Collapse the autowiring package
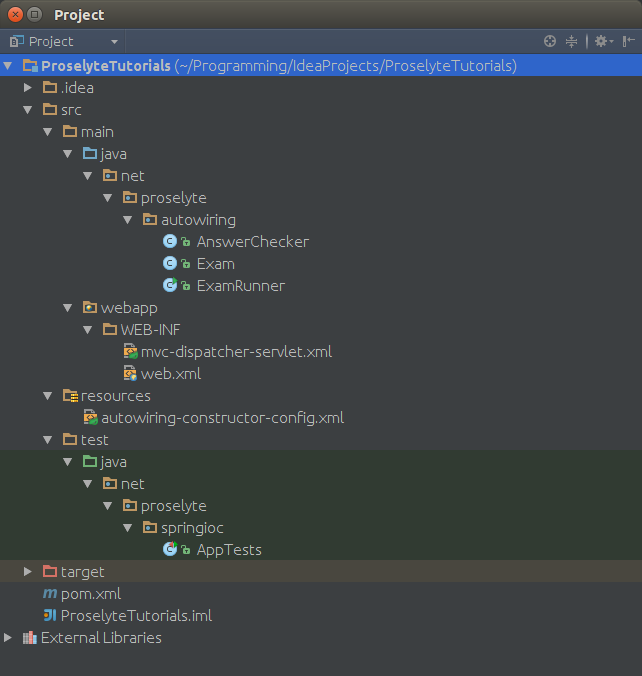This screenshot has width=642, height=676. (x=128, y=220)
